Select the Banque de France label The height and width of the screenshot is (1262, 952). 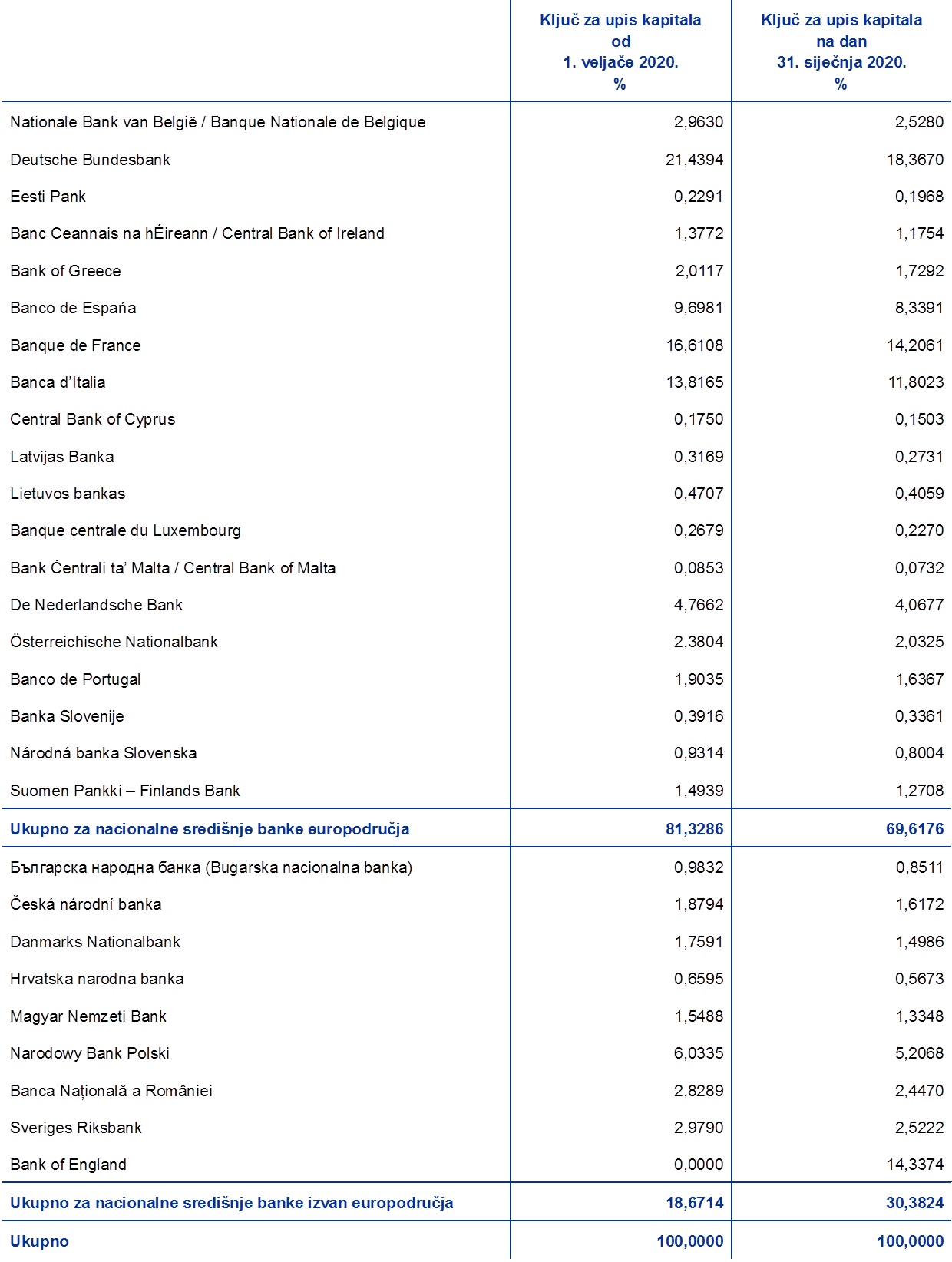(76, 345)
